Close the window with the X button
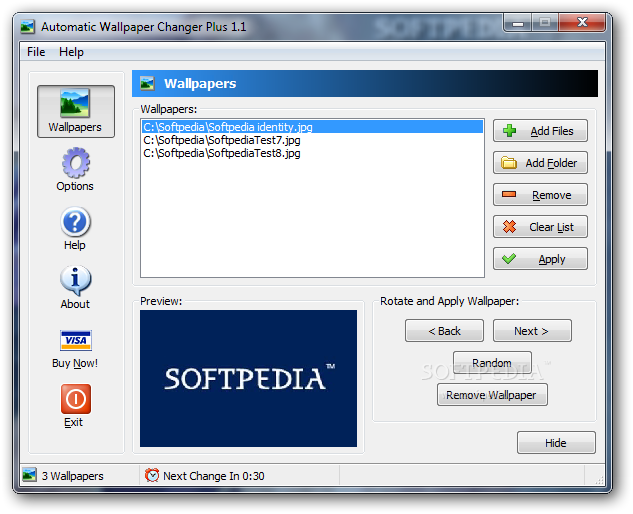The width and height of the screenshot is (633, 514). point(582,23)
